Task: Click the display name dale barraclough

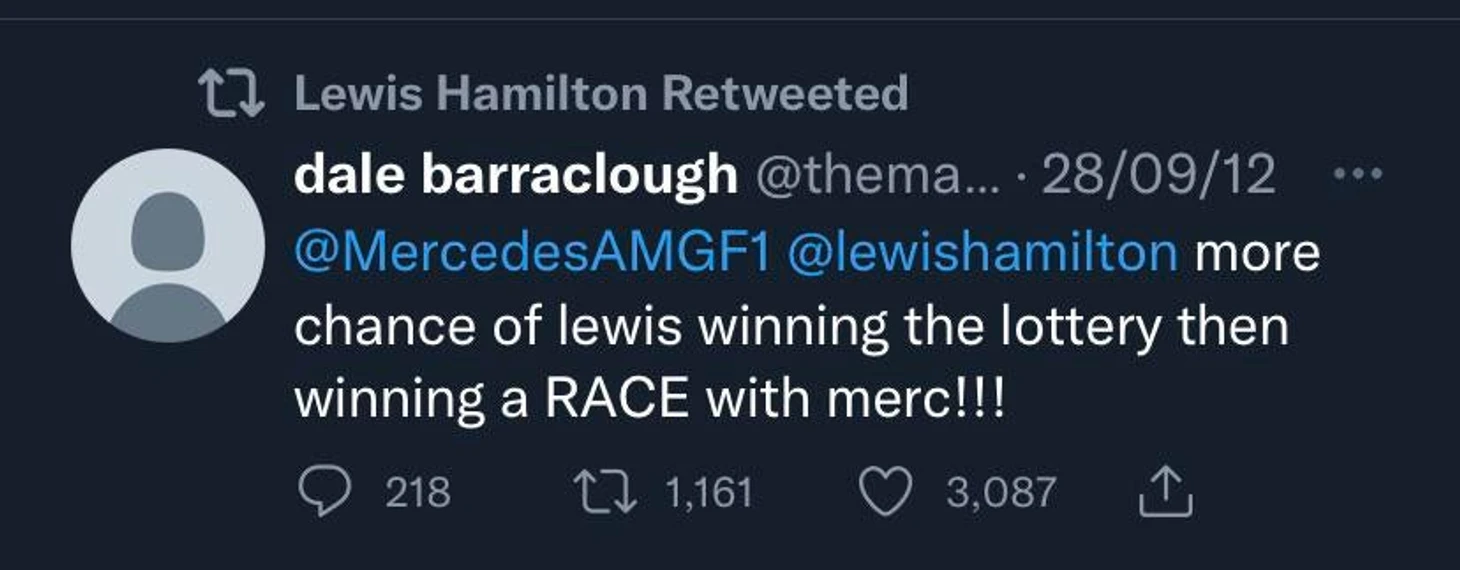Action: 515,176
